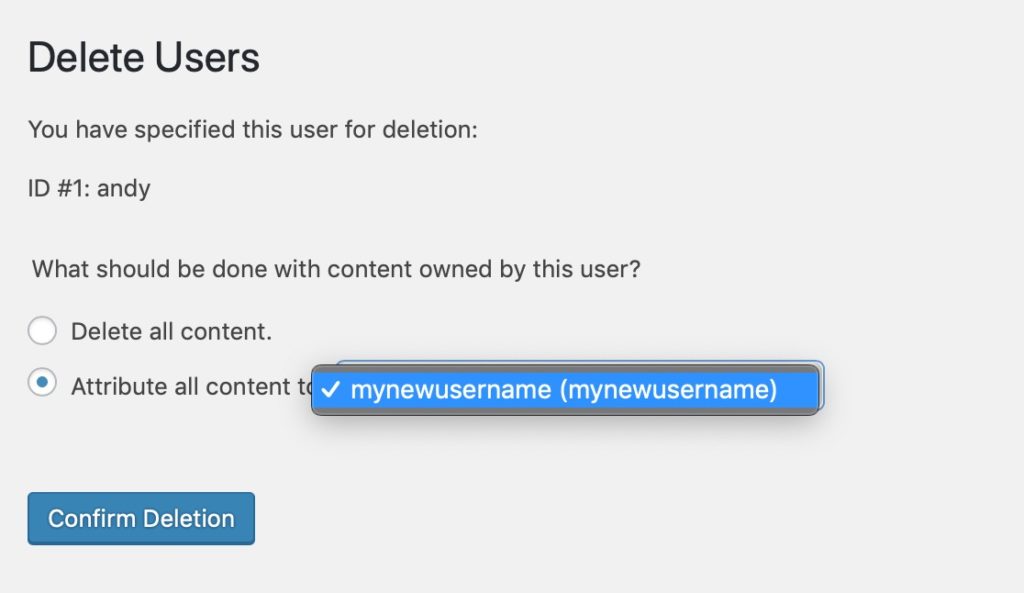Click the word "andy" in the user line
The height and width of the screenshot is (593, 1024).
click(x=124, y=188)
